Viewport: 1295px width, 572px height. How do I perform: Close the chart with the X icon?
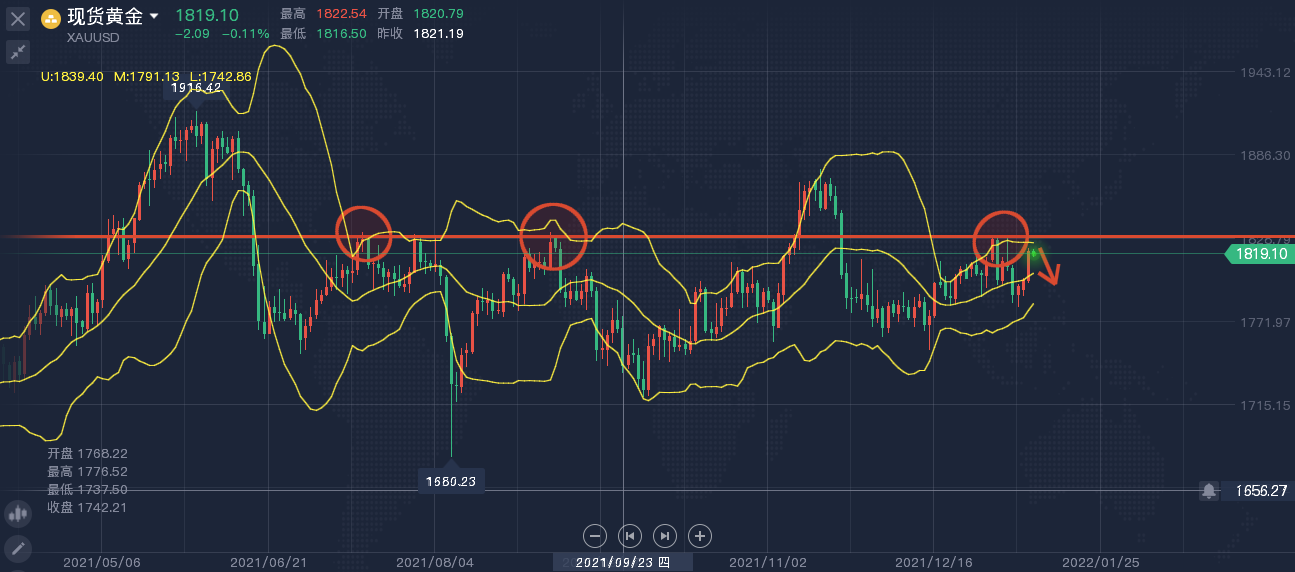tap(17, 17)
